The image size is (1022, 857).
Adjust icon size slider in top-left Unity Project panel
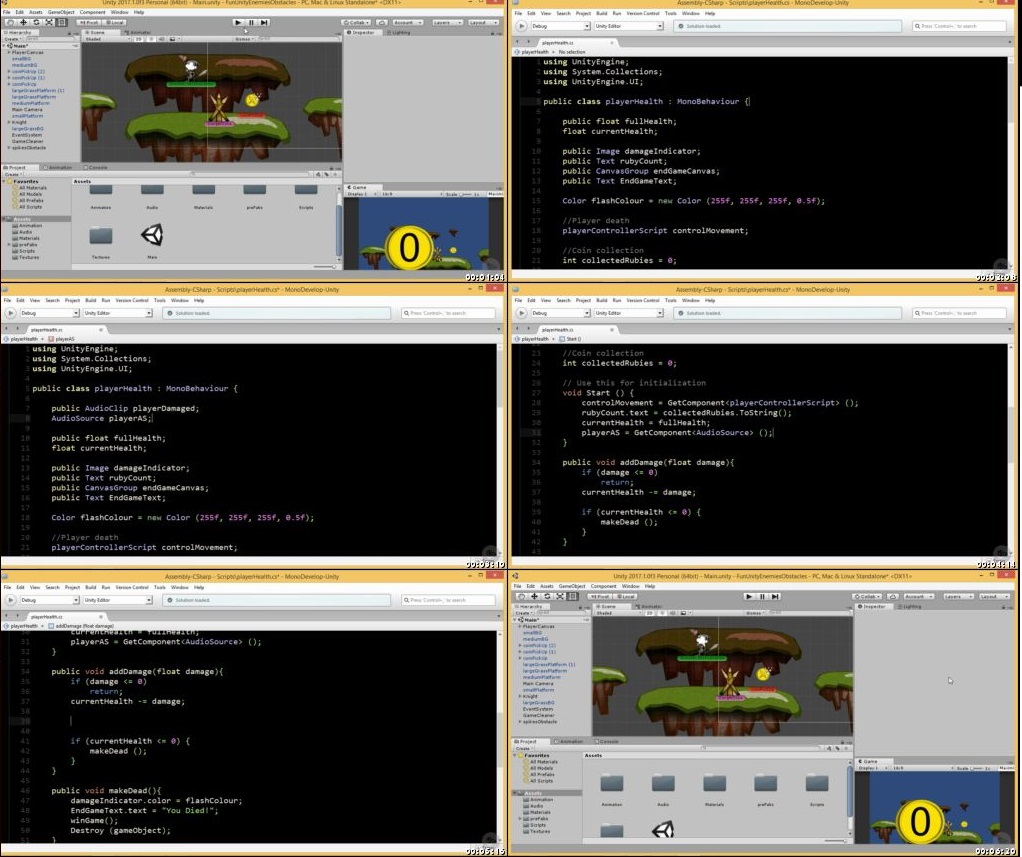[325, 267]
